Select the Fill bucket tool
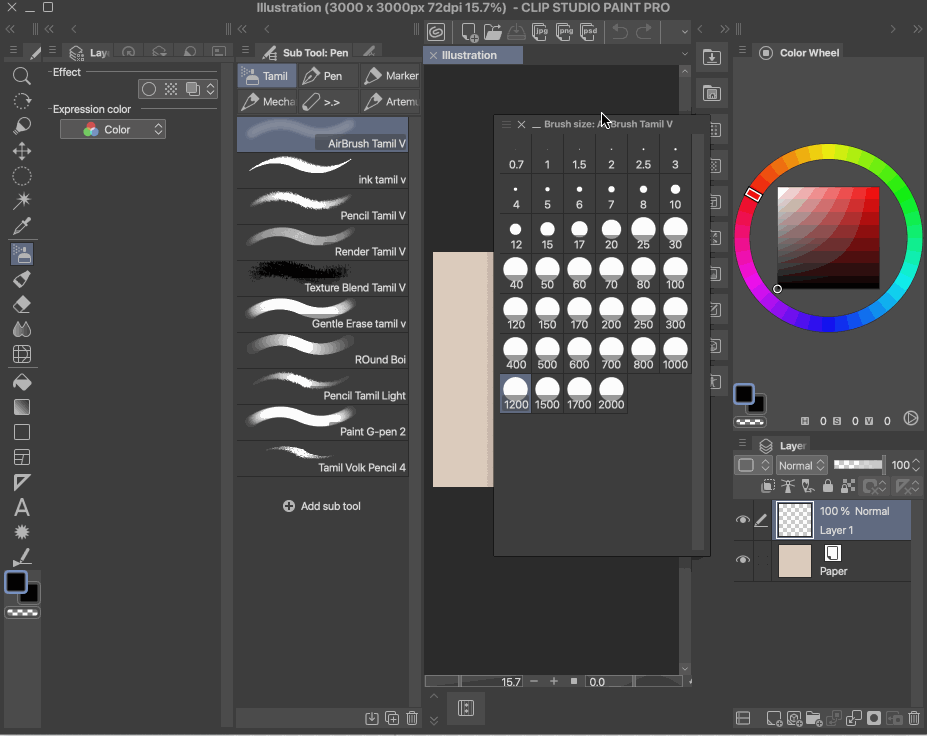Screen dimensions: 927x736 click(x=21, y=381)
